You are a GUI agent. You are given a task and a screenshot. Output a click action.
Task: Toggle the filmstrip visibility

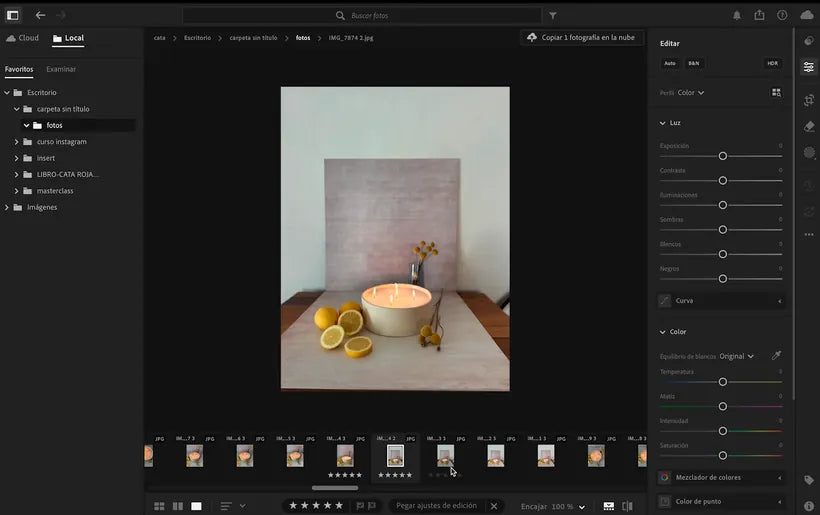[609, 506]
